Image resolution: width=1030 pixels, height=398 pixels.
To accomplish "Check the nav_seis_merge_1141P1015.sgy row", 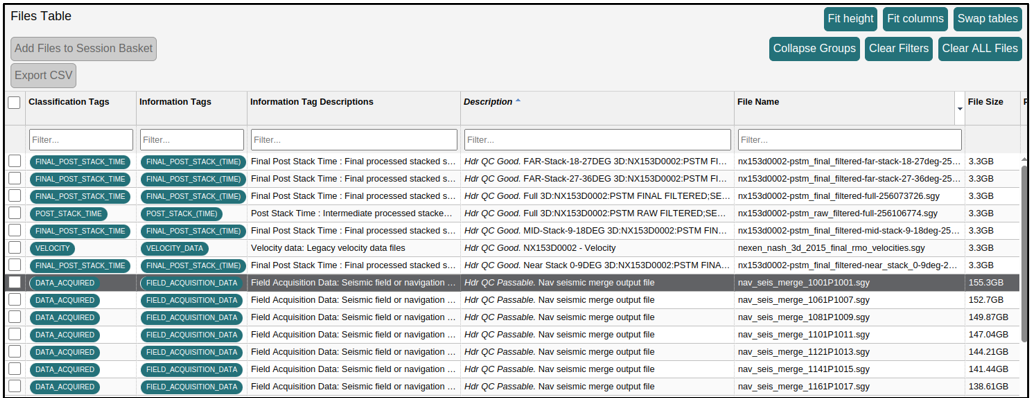I will pos(14,369).
